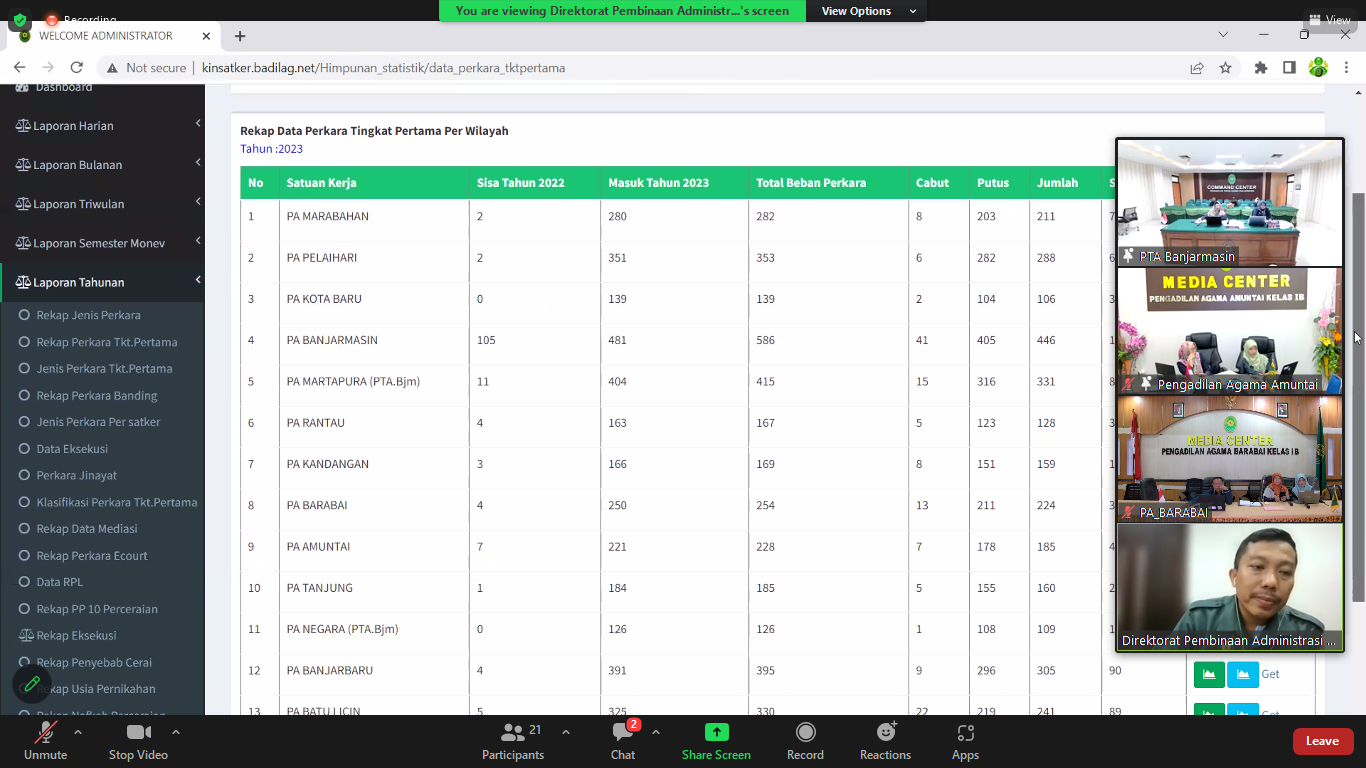Select Rekap Data Mediasi in sidebar
Viewport: 1366px width, 768px height.
point(87,529)
